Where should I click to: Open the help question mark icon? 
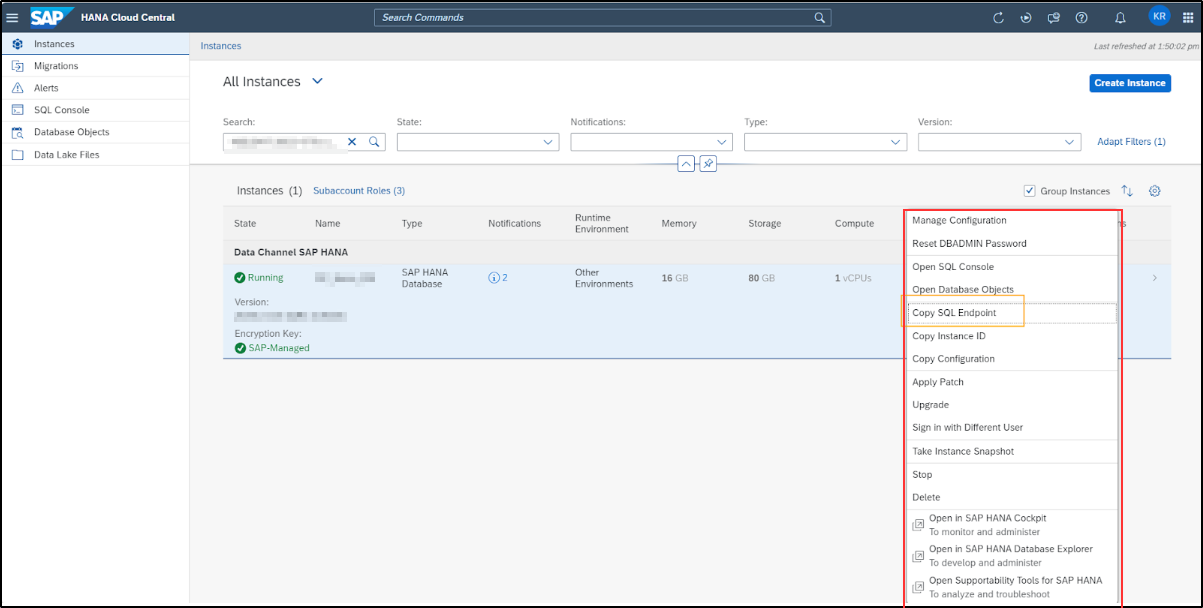click(1081, 18)
